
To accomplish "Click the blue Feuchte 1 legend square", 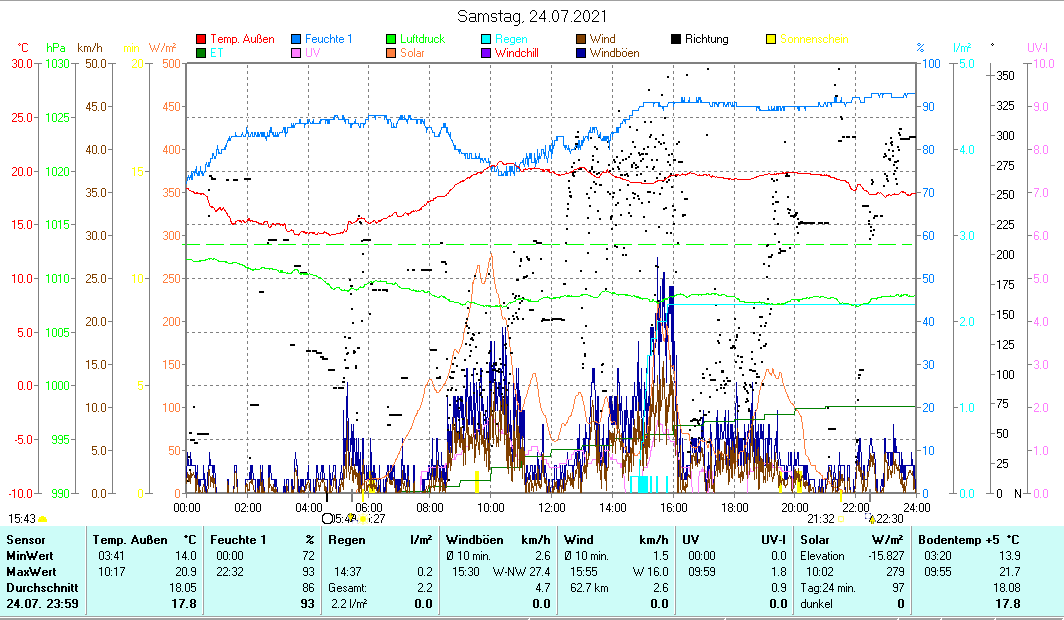I will pyautogui.click(x=296, y=40).
